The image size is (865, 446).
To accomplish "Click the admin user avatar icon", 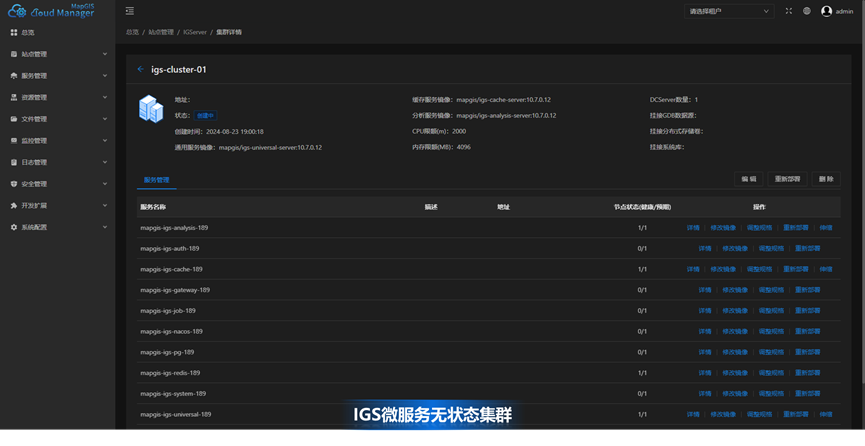I will tap(826, 11).
